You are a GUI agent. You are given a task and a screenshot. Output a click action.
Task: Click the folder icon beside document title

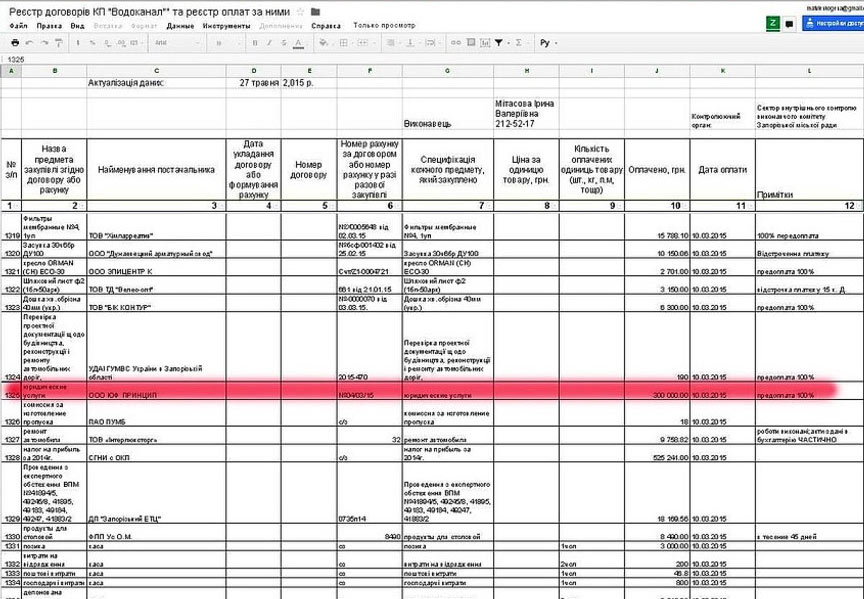(x=315, y=12)
